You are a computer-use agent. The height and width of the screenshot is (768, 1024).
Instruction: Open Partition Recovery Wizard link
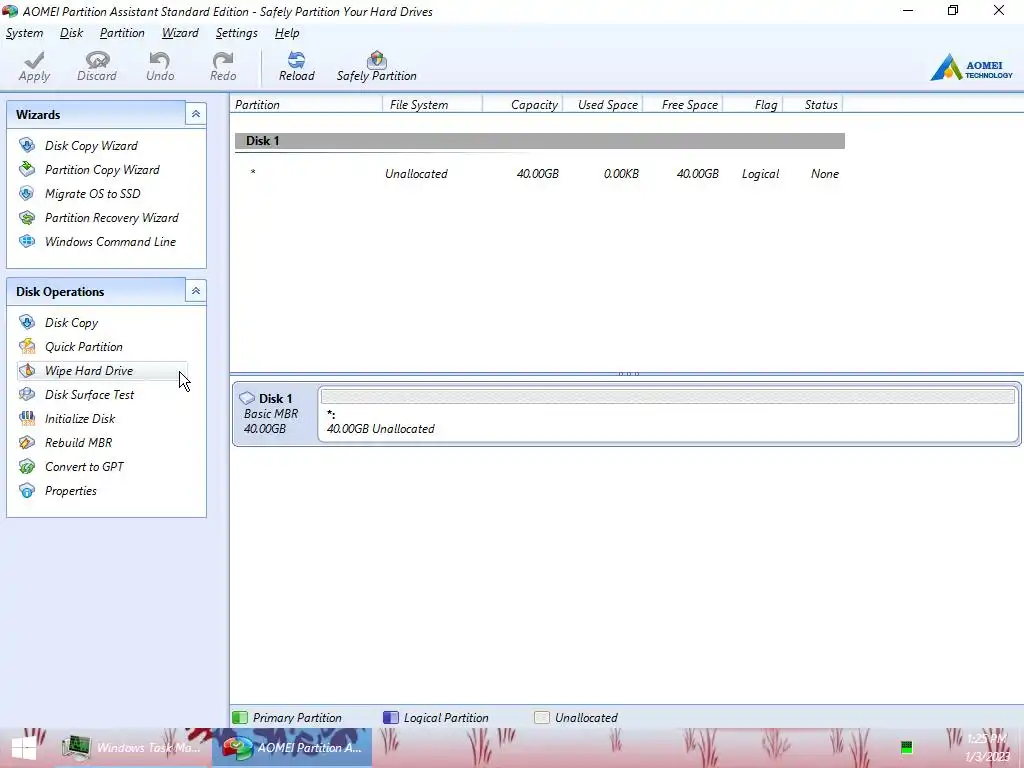112,218
